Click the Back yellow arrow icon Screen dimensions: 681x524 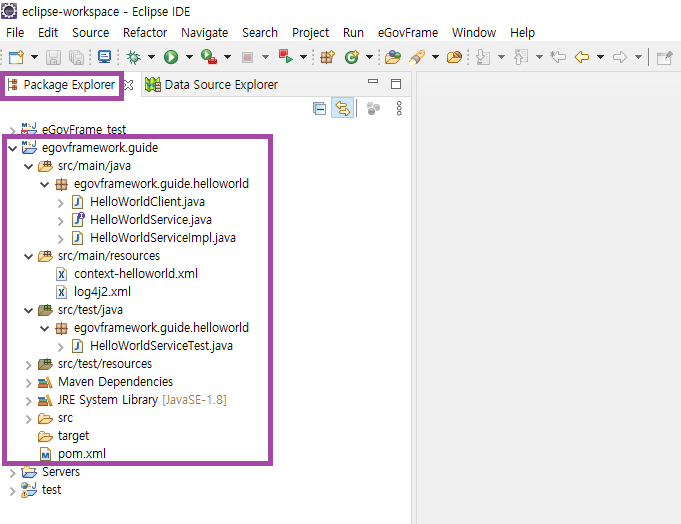[x=582, y=57]
